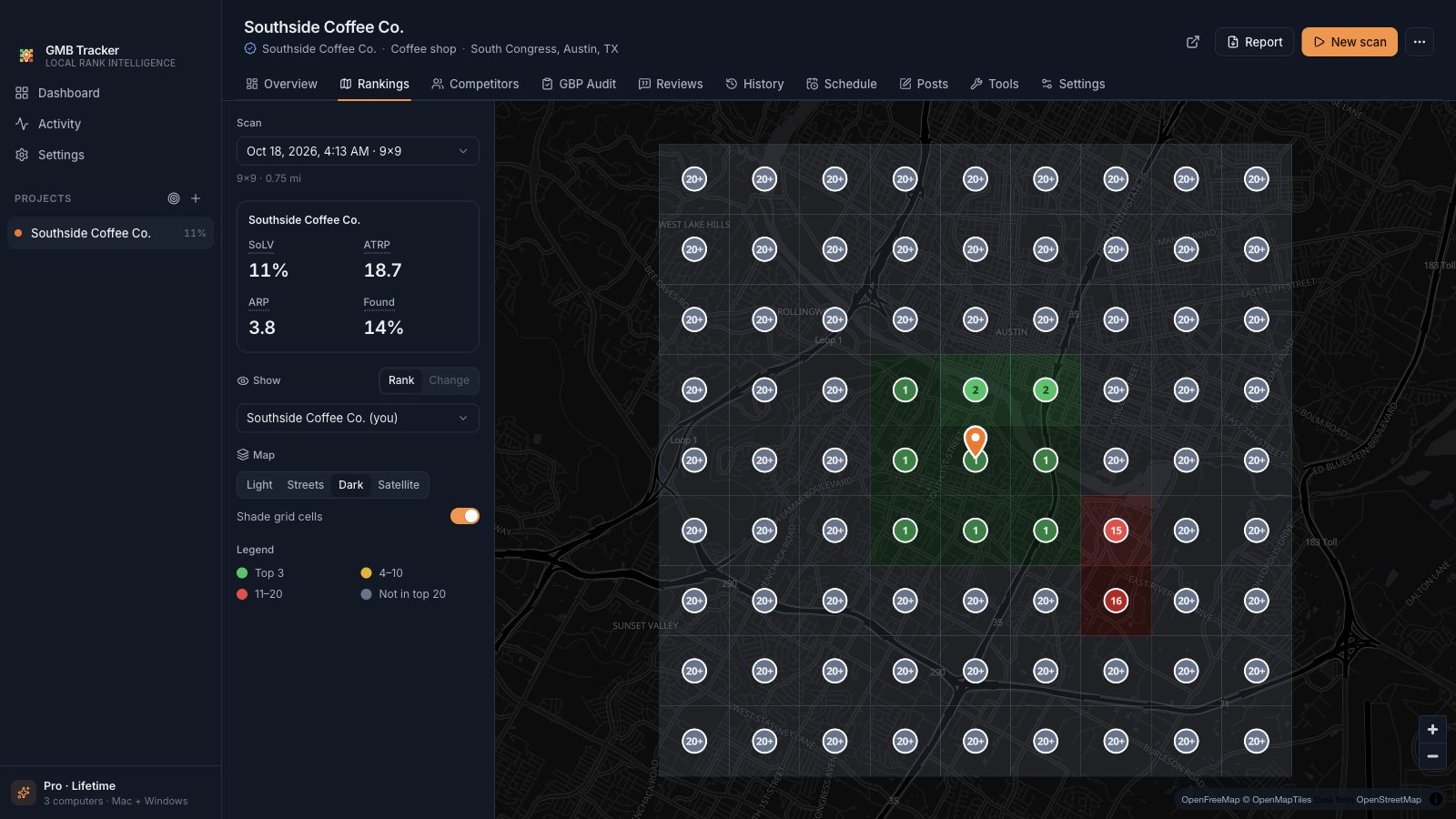Open the GMB Tracker logo icon
The height and width of the screenshot is (819, 1456).
click(26, 56)
